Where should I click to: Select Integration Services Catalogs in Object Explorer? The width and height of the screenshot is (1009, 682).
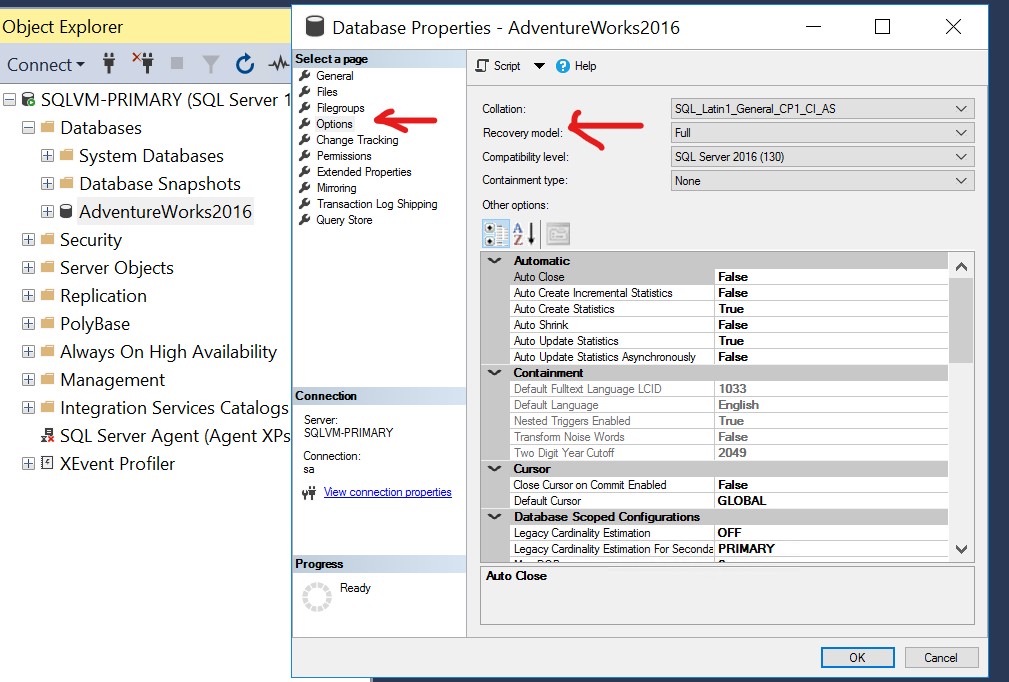coord(174,408)
